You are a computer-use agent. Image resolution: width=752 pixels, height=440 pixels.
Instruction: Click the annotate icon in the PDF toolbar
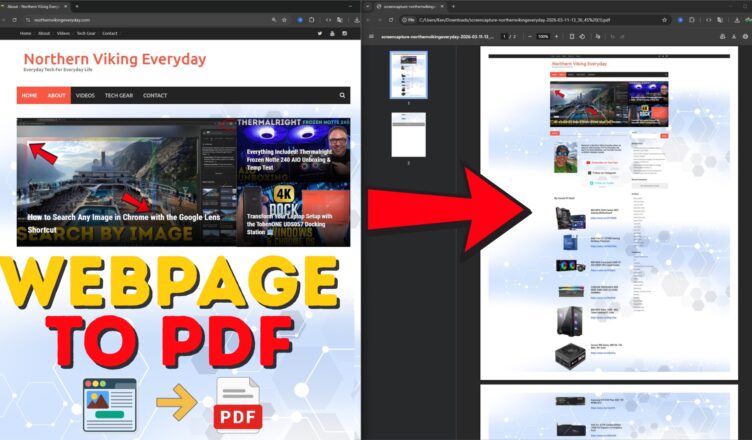coord(598,36)
